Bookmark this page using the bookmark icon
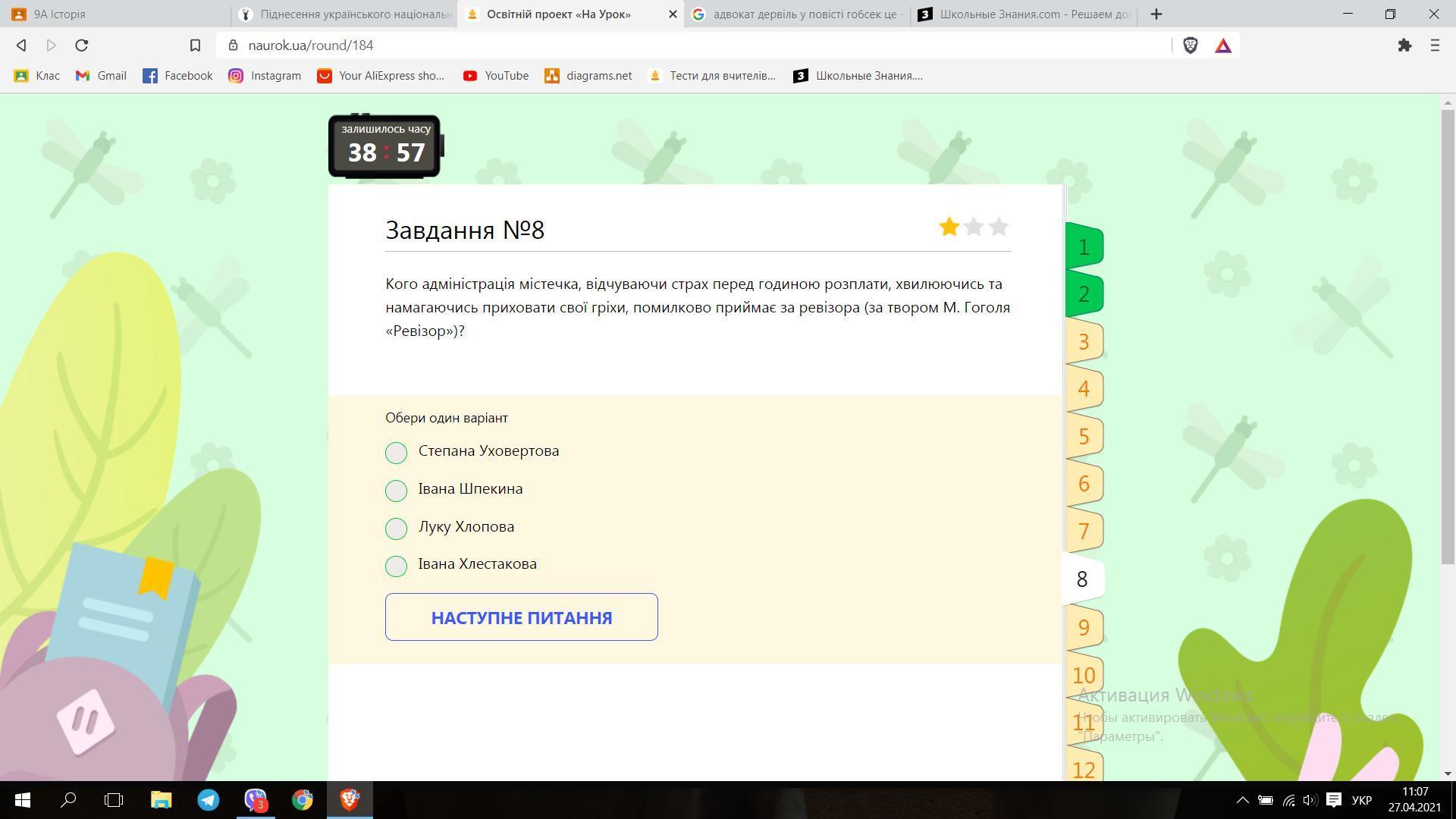The width and height of the screenshot is (1456, 819). click(x=195, y=45)
